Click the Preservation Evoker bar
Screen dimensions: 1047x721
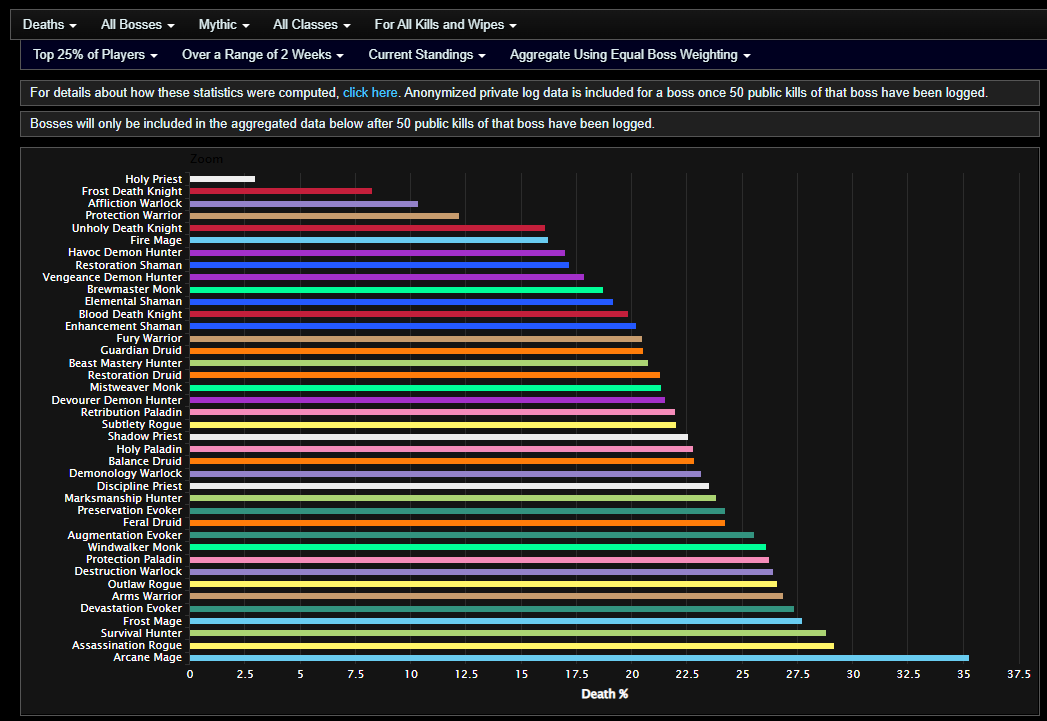click(x=457, y=511)
